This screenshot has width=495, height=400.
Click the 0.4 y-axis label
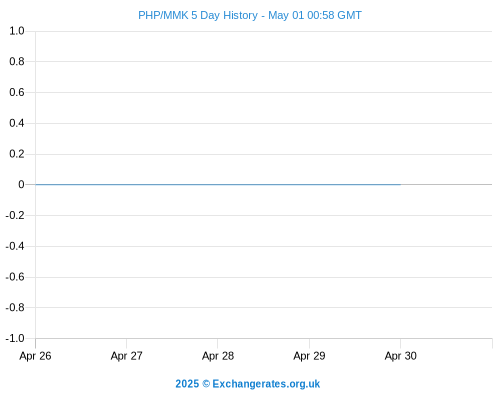[x=17, y=123]
